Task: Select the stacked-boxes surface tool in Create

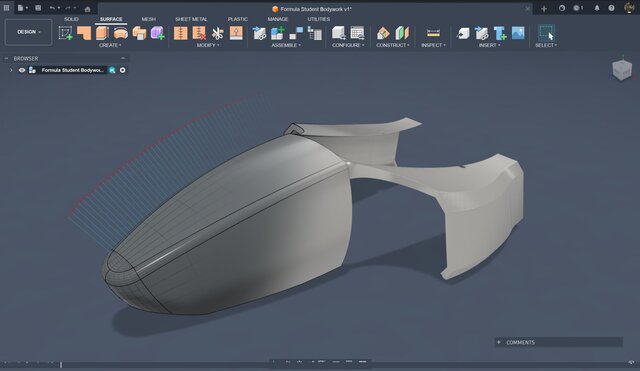Action: click(139, 33)
